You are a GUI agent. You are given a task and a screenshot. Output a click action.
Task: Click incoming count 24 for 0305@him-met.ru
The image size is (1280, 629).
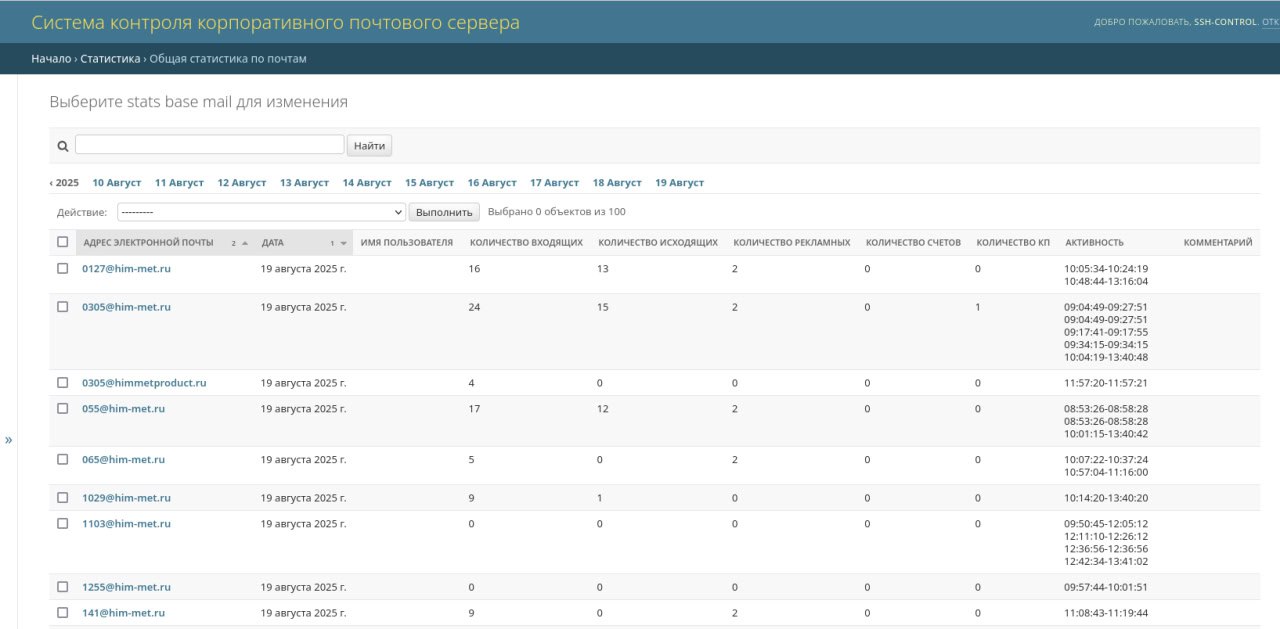pos(474,307)
